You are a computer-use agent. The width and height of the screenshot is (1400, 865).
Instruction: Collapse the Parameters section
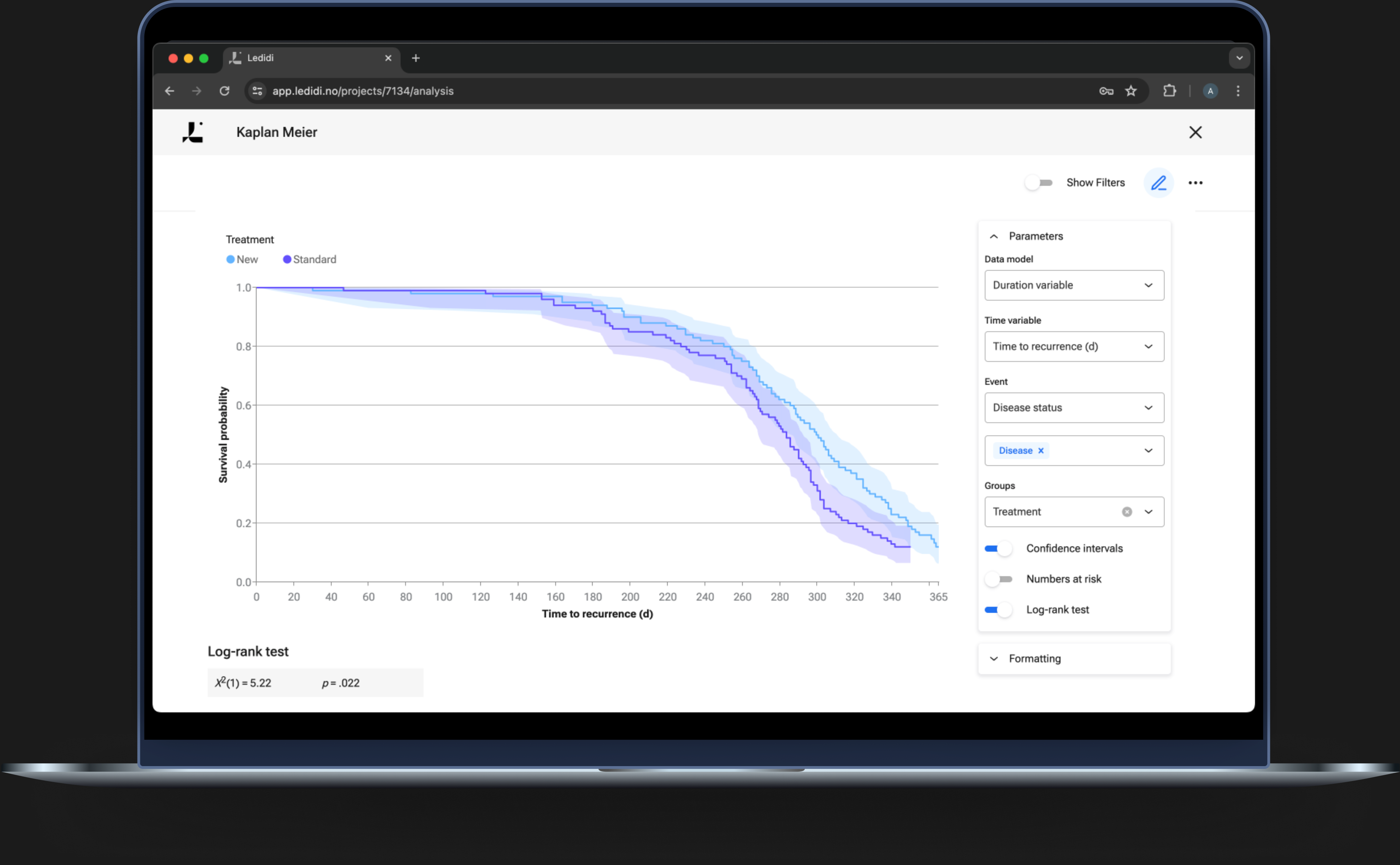994,236
